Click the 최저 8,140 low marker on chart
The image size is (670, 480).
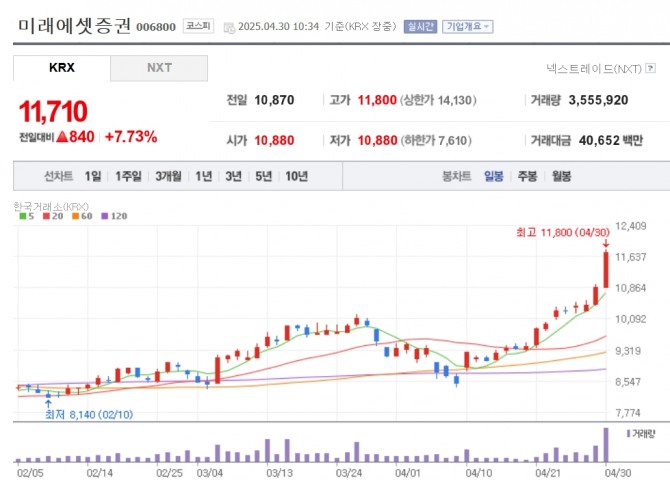[87, 414]
